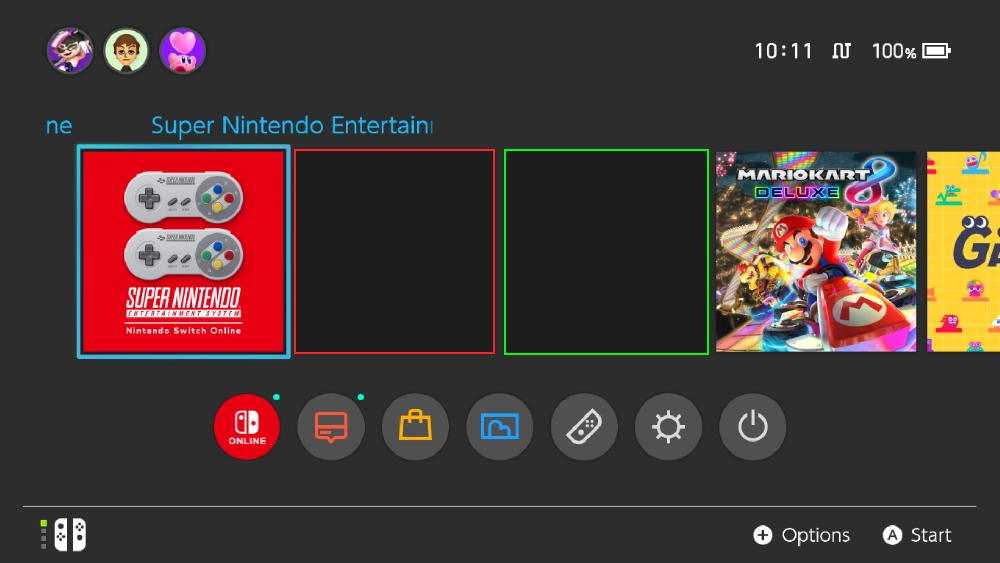Open Nintendo eShop shopping bag icon

[416, 427]
